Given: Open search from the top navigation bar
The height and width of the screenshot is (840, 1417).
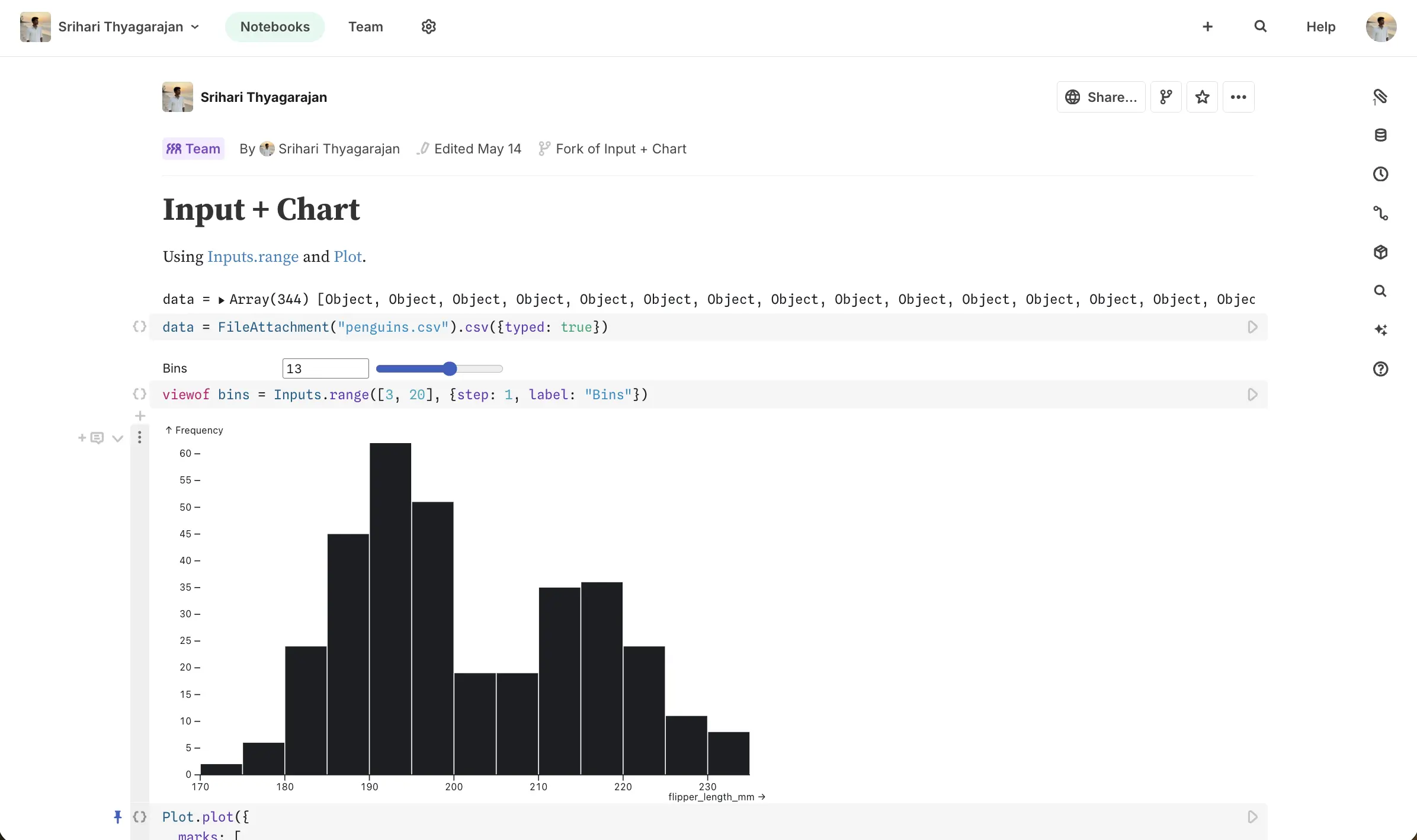Looking at the screenshot, I should [1260, 27].
